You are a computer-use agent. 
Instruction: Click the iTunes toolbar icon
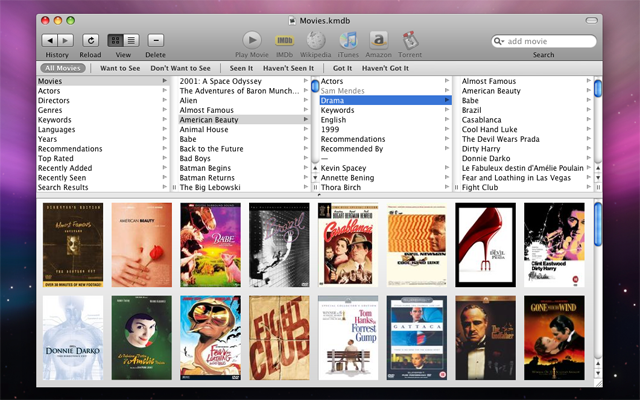tap(348, 39)
